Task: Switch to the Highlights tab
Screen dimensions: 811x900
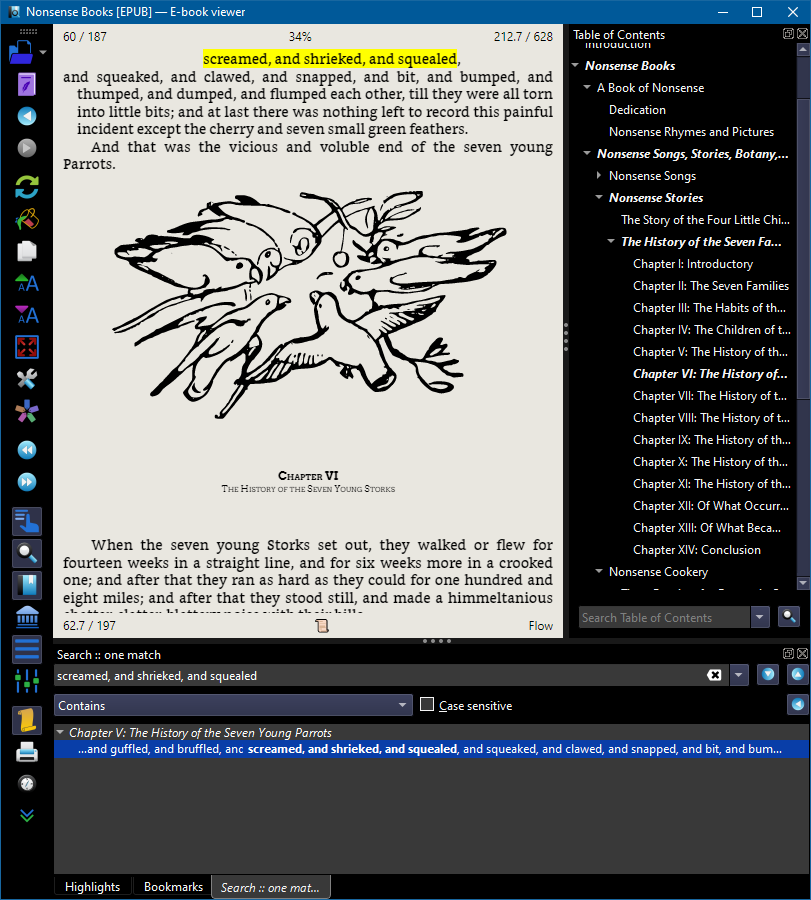Action: [92, 887]
